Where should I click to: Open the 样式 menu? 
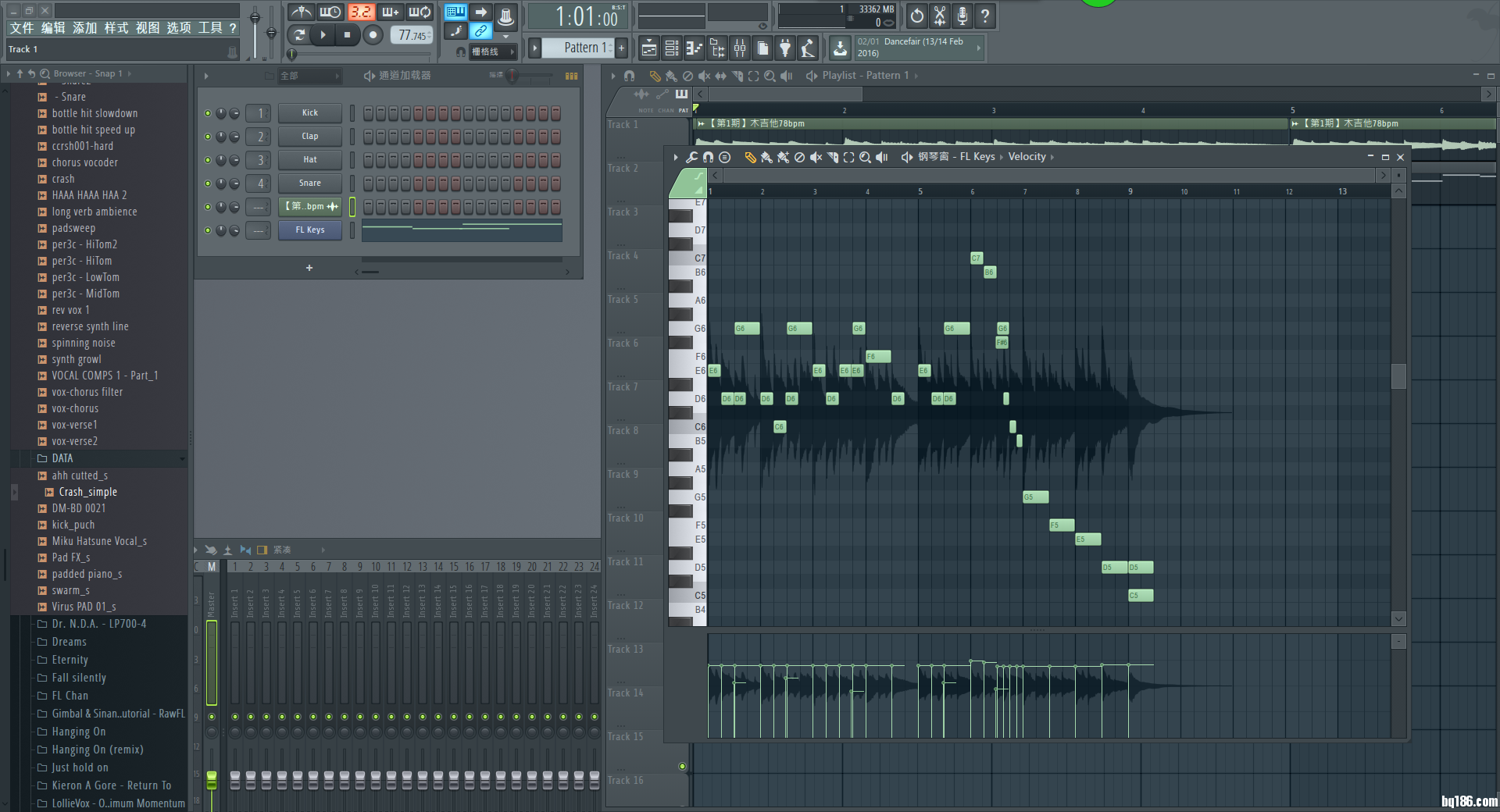tap(116, 28)
